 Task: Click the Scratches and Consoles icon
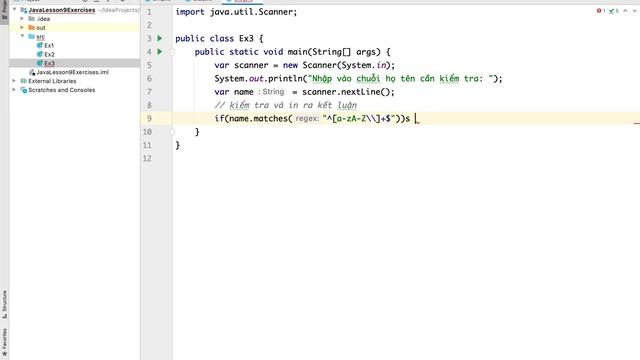point(24,90)
